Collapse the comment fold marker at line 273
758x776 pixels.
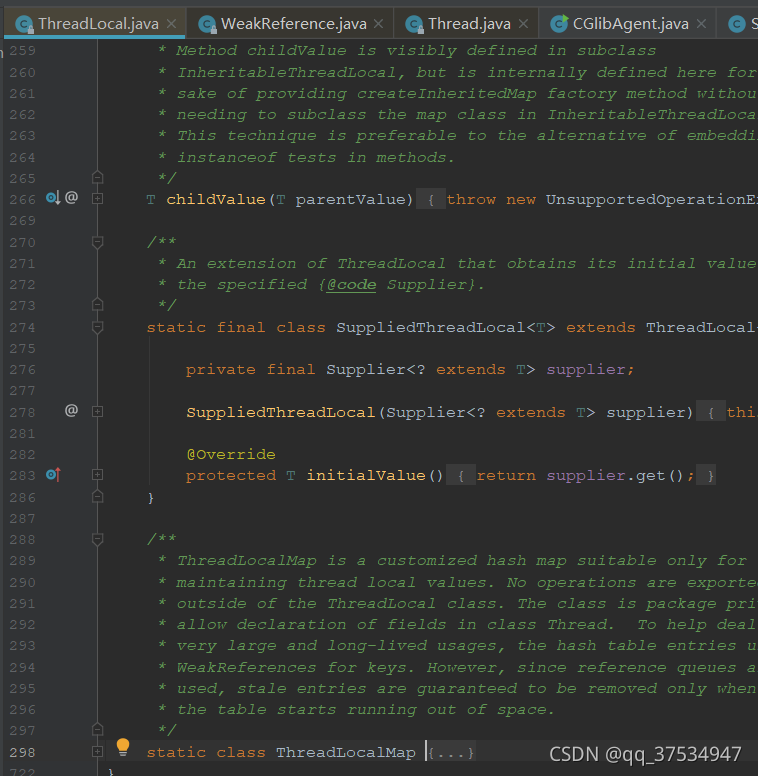pos(97,304)
